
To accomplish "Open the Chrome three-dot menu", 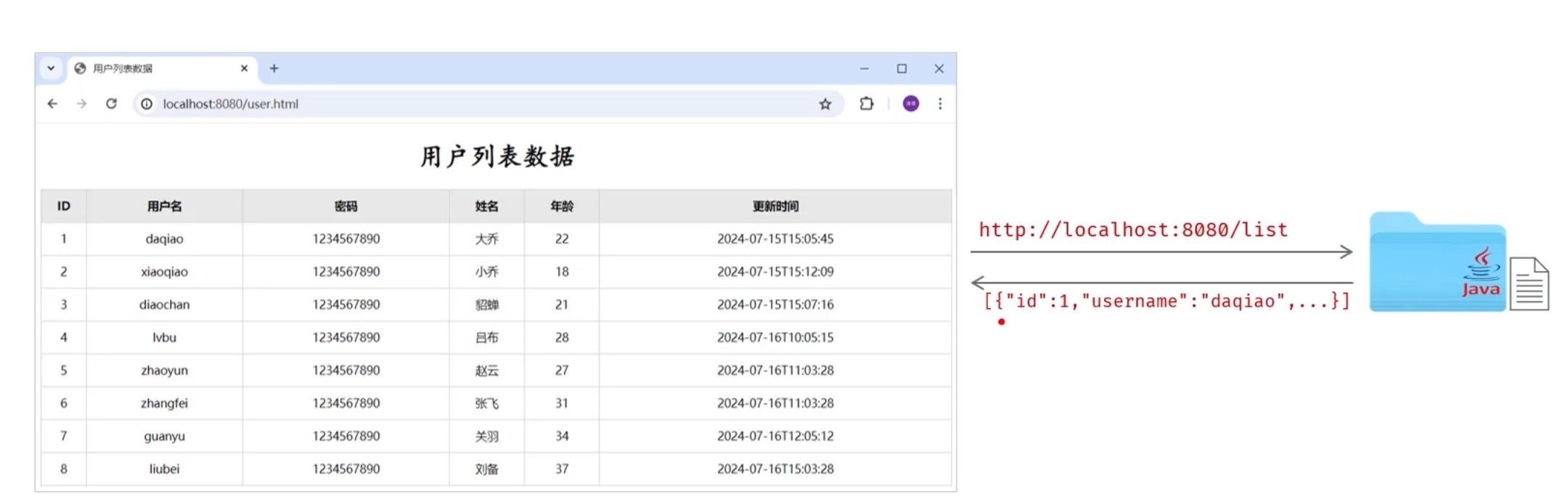I will coord(940,104).
